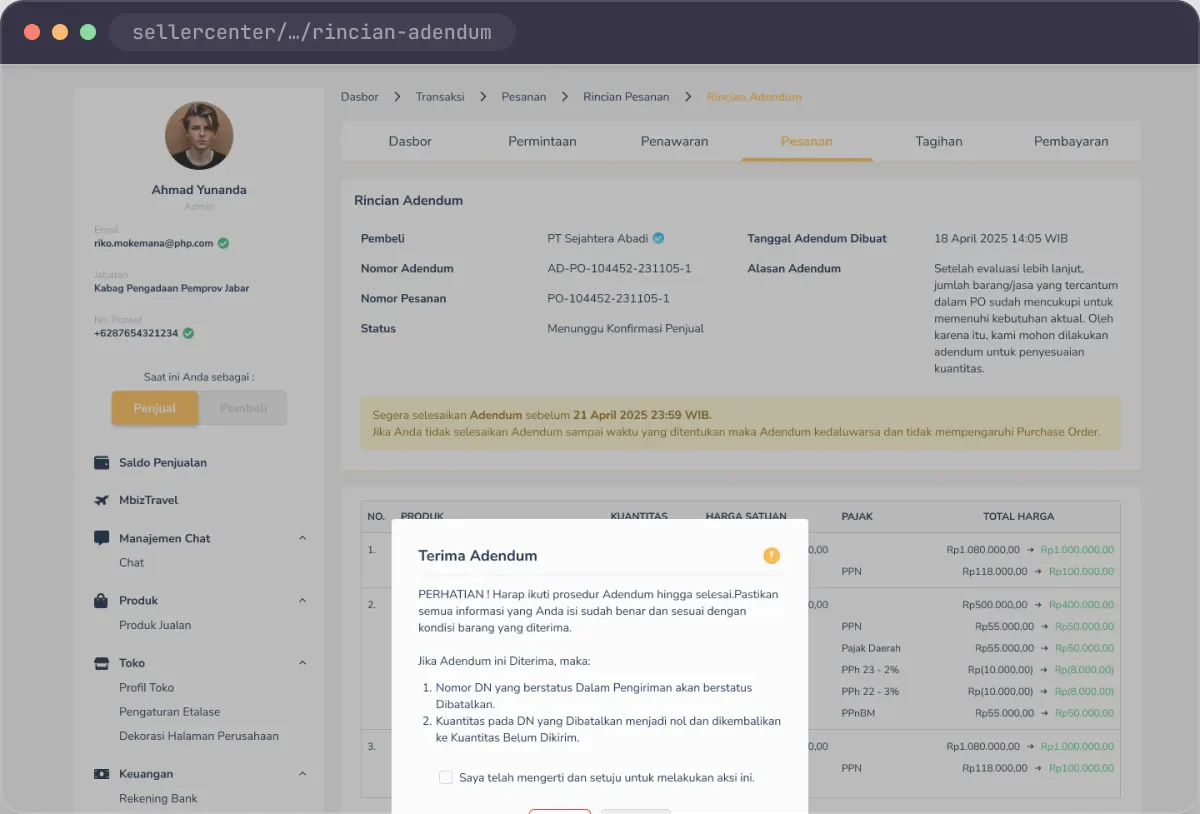This screenshot has width=1200, height=814.
Task: Click the 'Pajak Daerah' tax row label
Action: point(871,648)
